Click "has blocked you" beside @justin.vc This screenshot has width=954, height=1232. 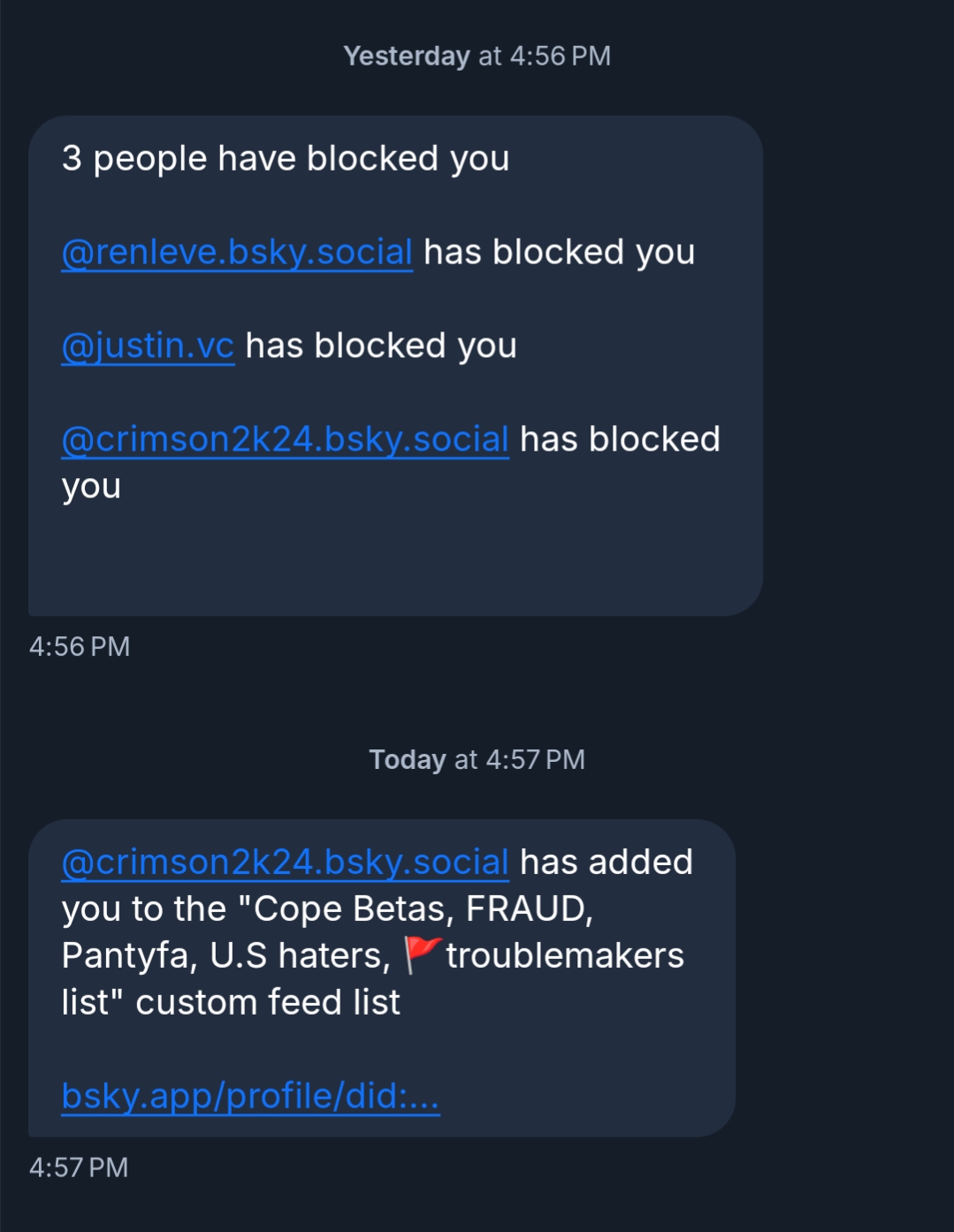click(381, 346)
